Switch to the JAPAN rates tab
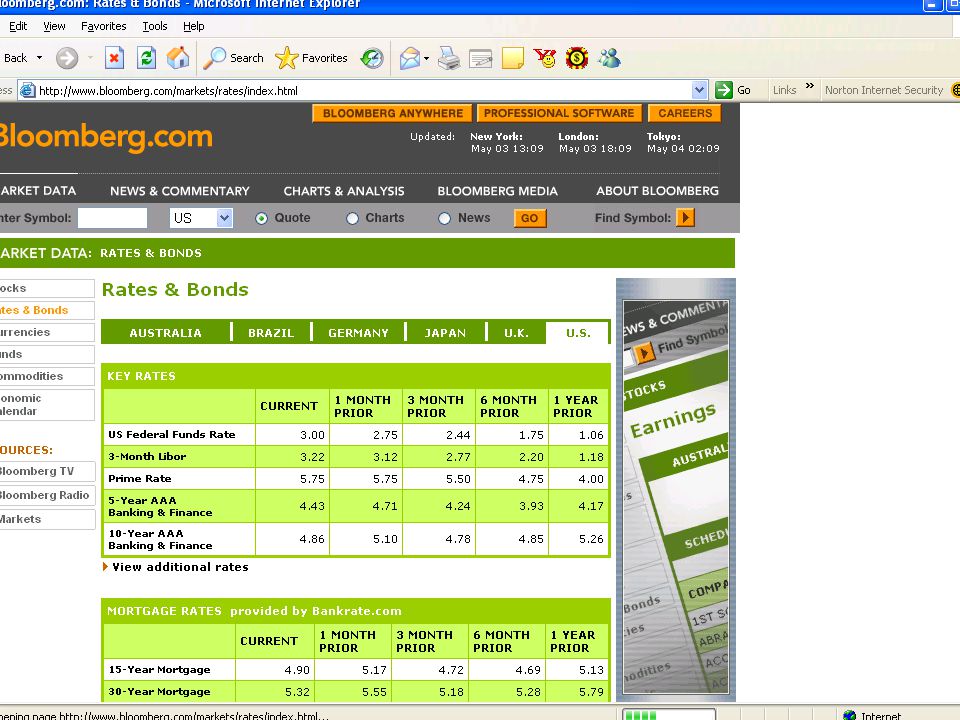This screenshot has width=960, height=720. [x=445, y=332]
